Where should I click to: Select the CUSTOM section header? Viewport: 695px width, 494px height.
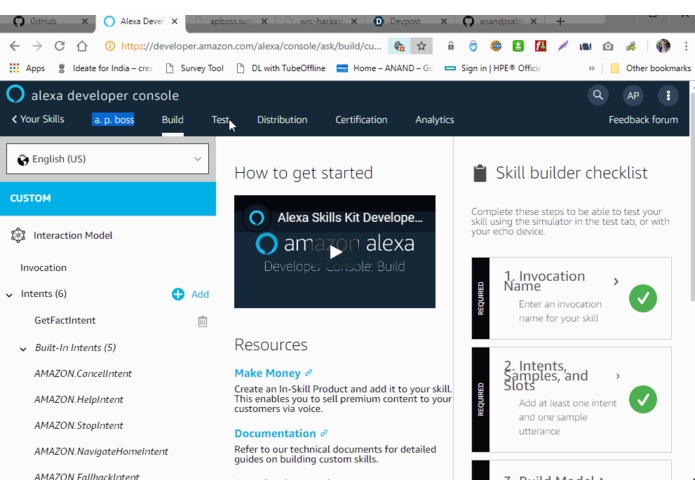(x=108, y=198)
